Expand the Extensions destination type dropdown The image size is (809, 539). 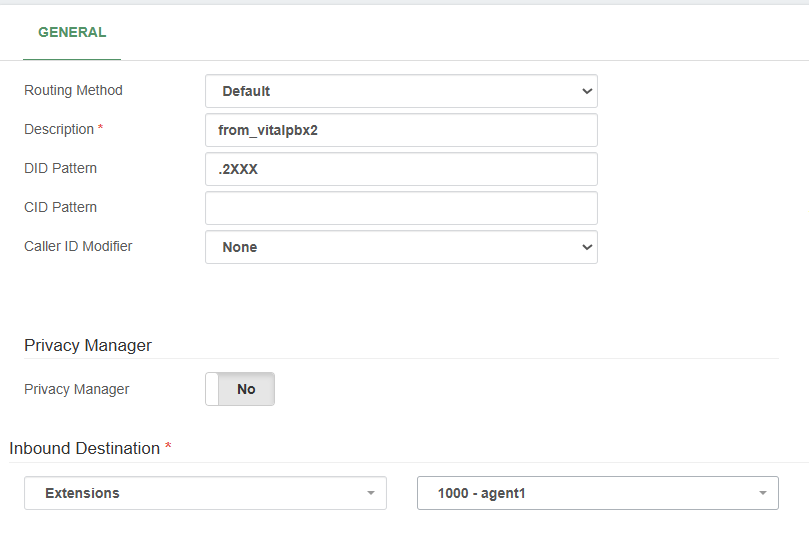pos(205,493)
